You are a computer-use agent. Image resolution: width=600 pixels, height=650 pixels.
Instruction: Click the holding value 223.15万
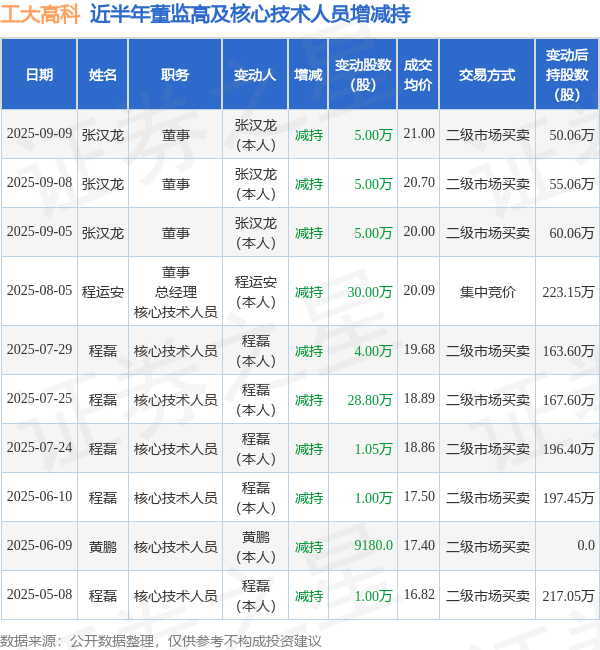(x=568, y=292)
